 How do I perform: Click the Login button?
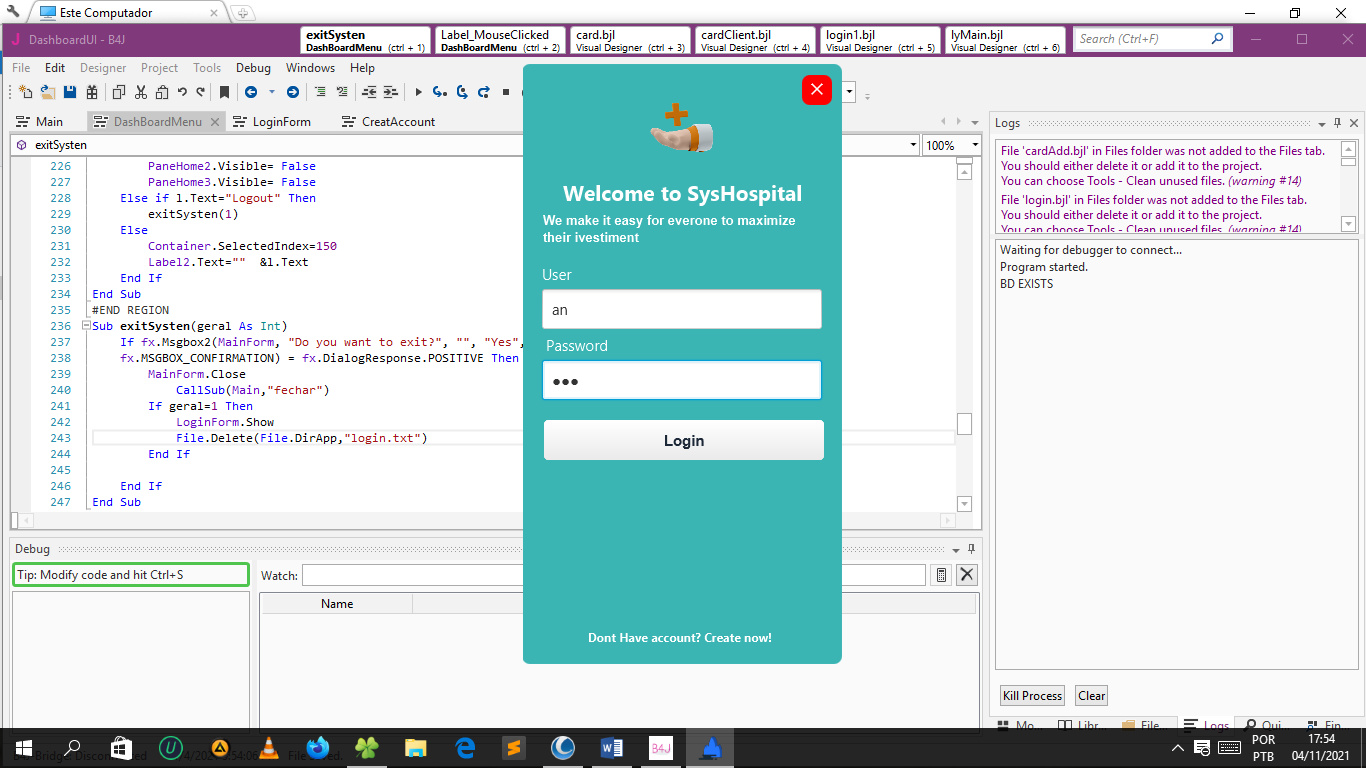[x=684, y=441]
